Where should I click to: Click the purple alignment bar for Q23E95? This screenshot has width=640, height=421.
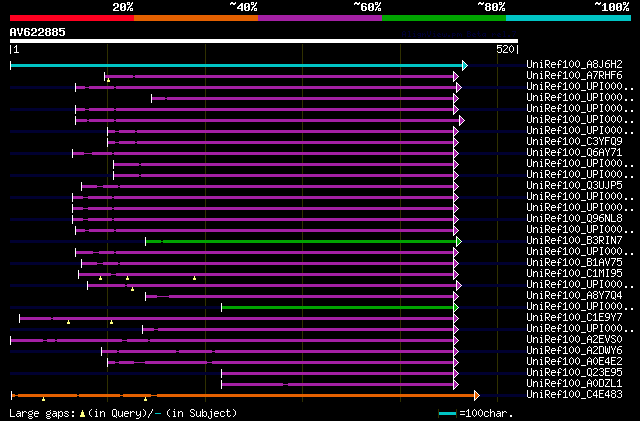point(338,374)
